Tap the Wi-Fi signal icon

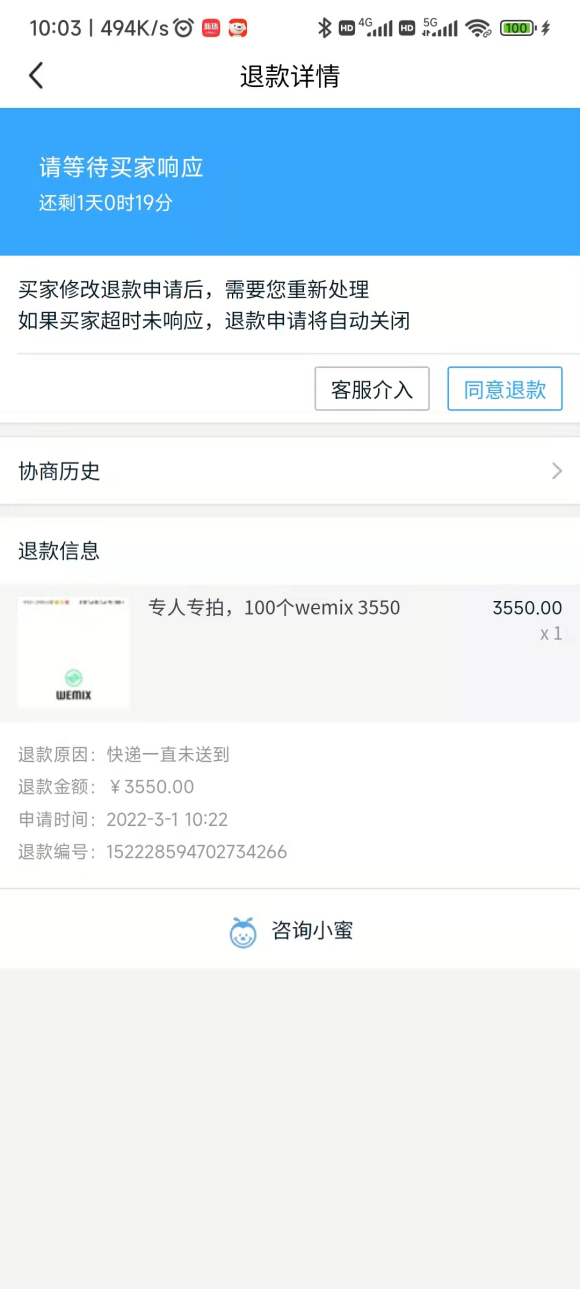coord(478,28)
